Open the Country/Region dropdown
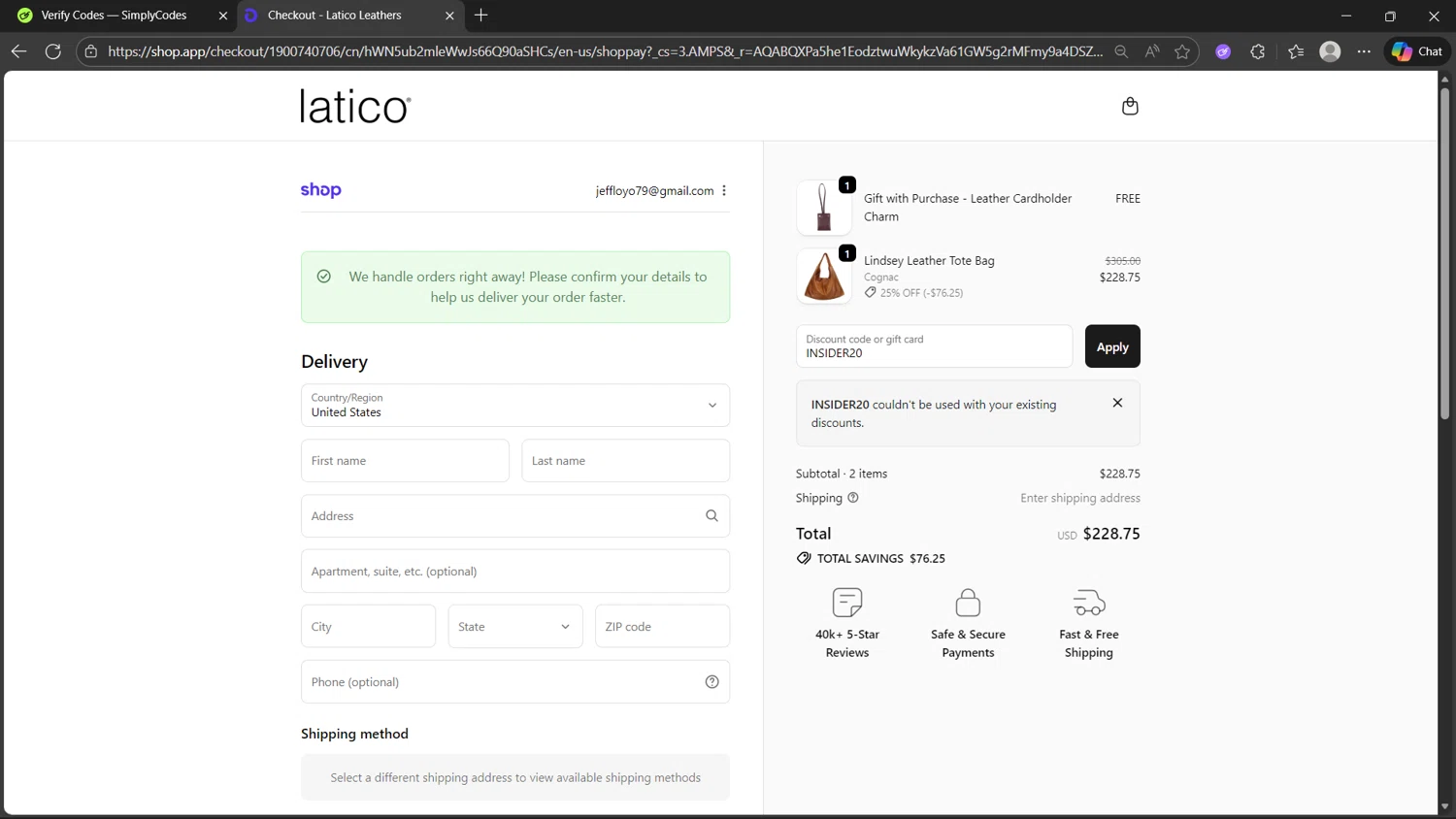Screen dimensions: 1456x819 [x=515, y=406]
